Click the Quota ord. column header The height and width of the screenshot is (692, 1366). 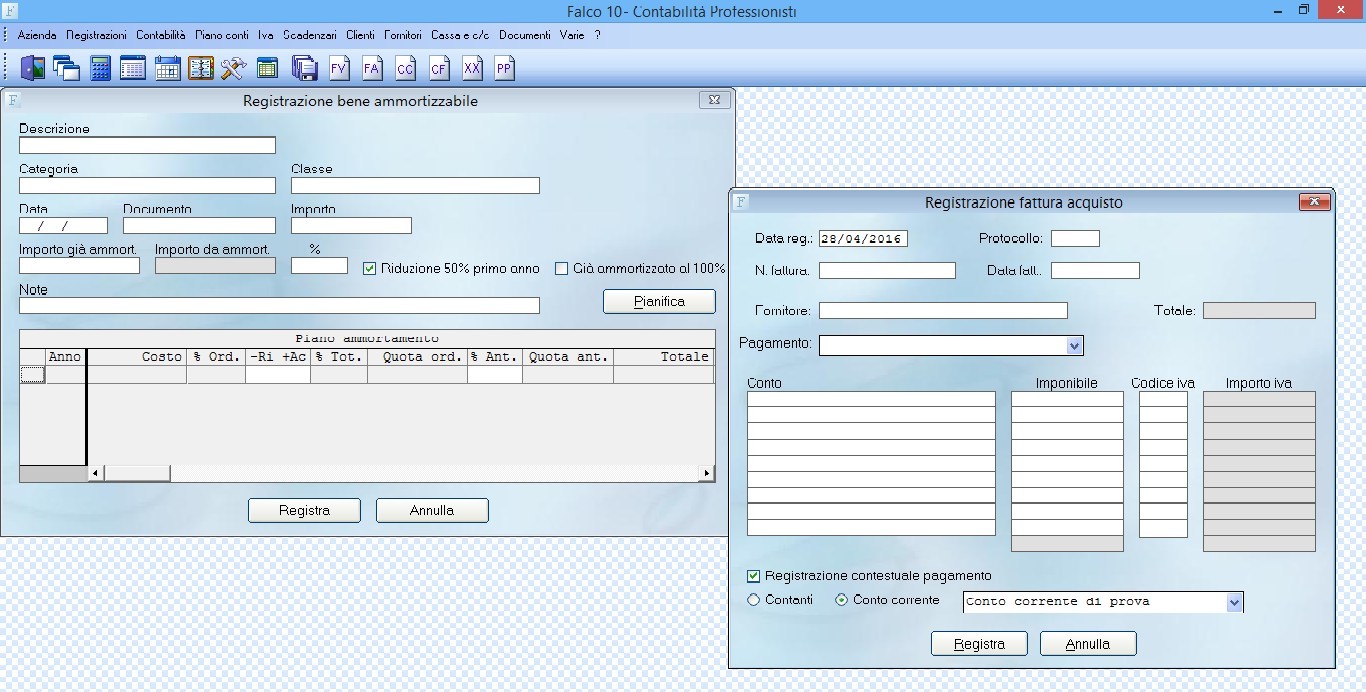coord(417,357)
